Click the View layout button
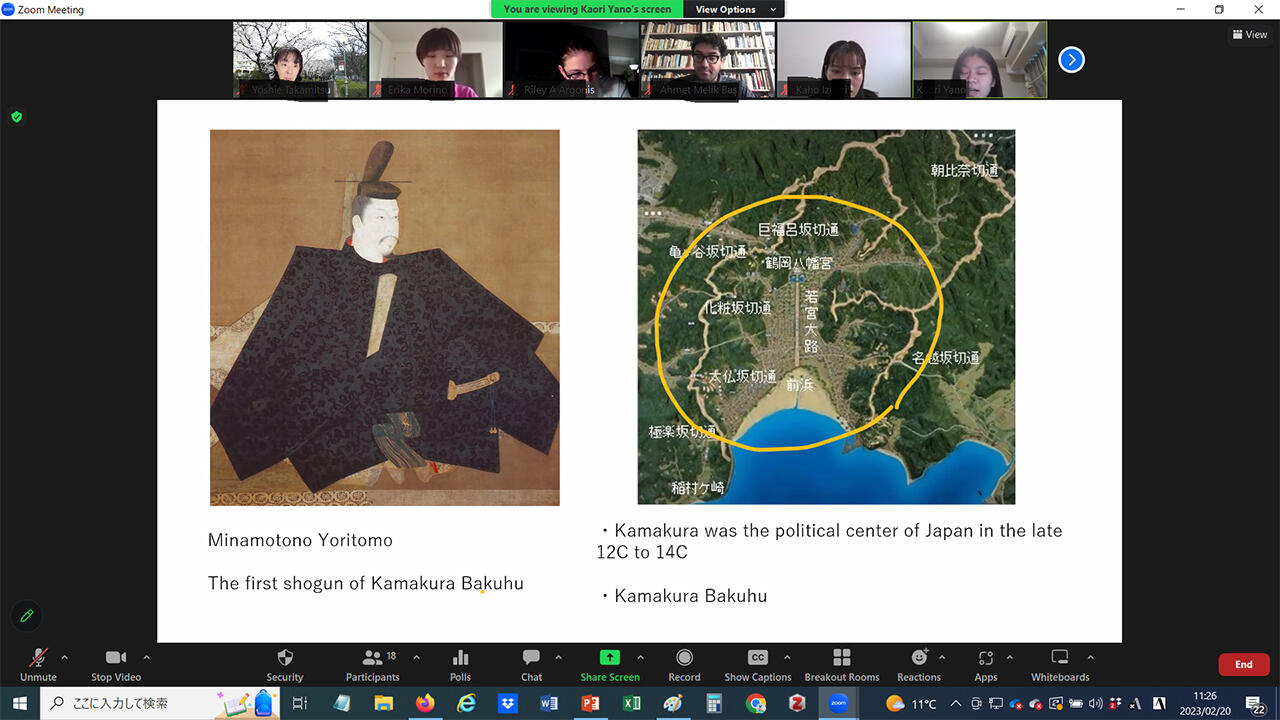 [1250, 34]
